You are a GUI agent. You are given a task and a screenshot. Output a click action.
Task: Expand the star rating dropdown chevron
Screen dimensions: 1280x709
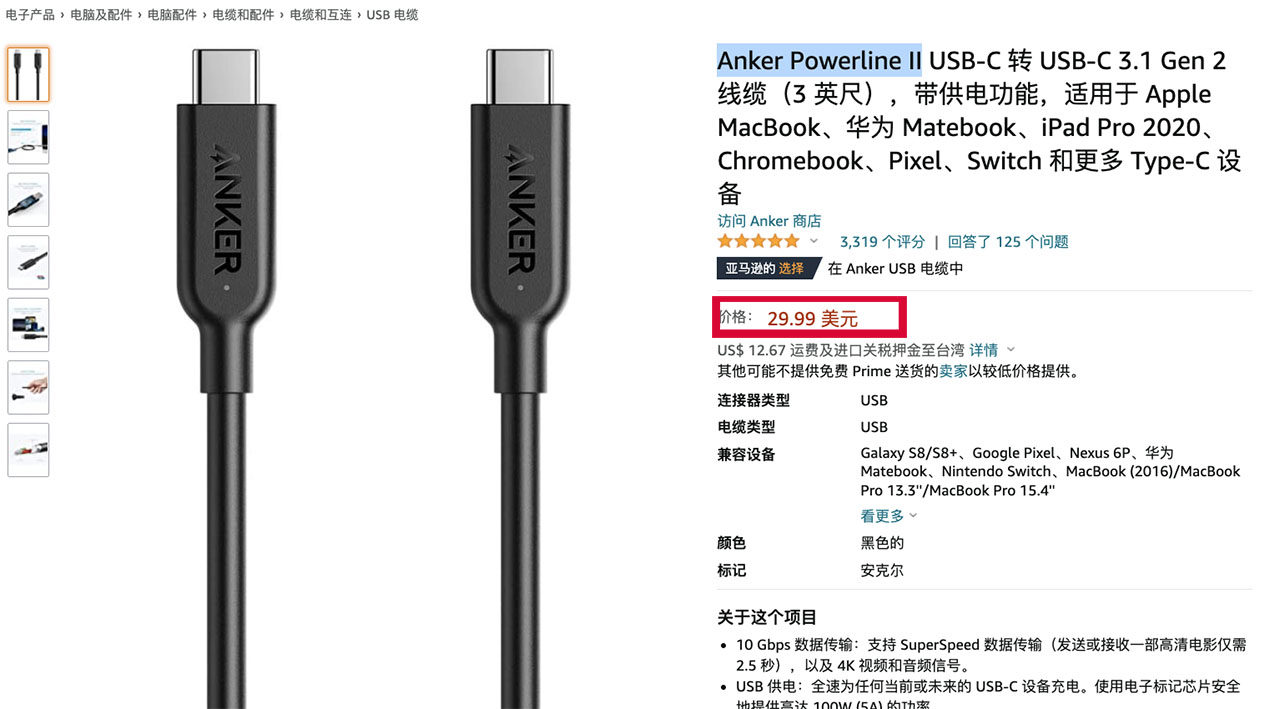tap(814, 242)
